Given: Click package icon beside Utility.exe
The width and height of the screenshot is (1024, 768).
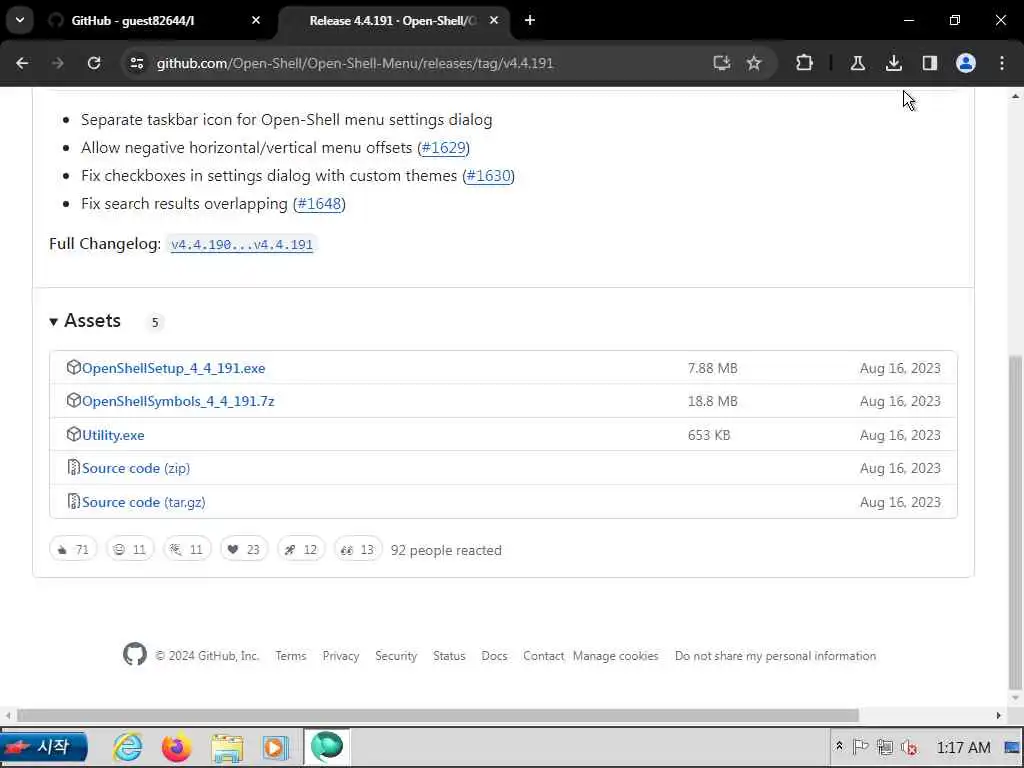Looking at the screenshot, I should [x=74, y=434].
